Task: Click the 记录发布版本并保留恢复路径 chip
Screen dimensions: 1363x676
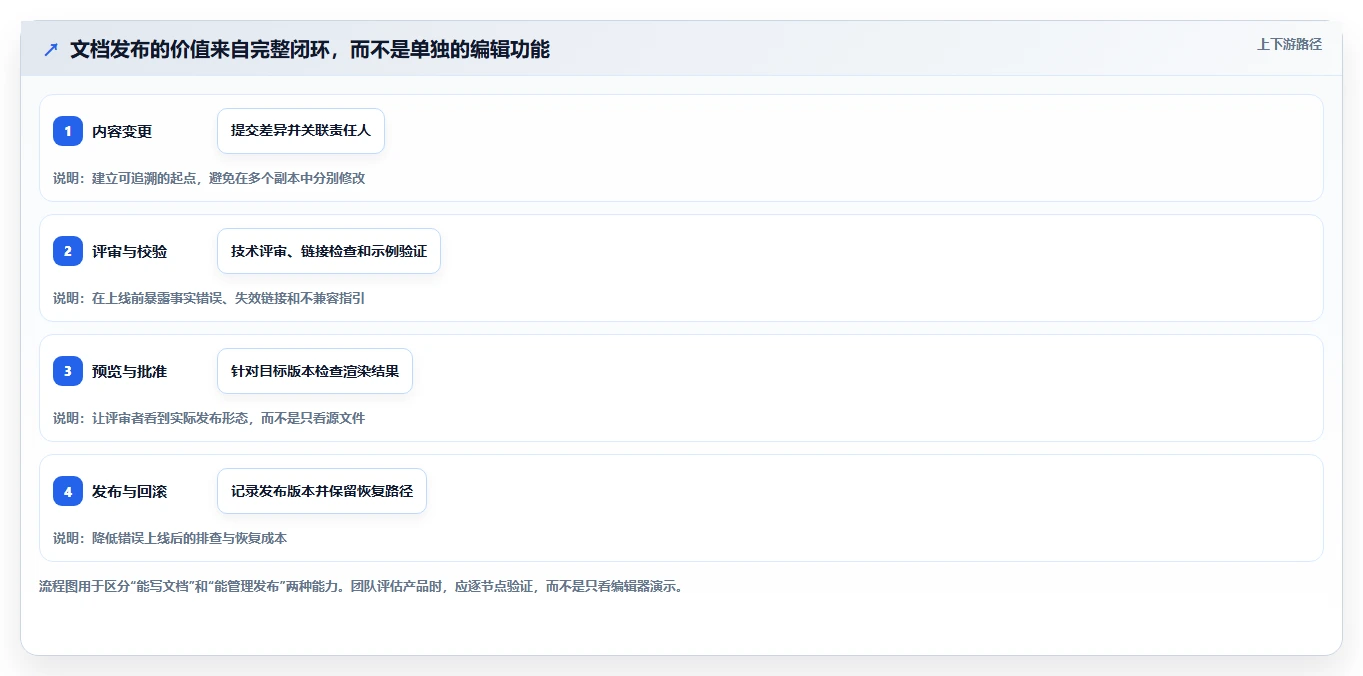Action: click(x=322, y=491)
